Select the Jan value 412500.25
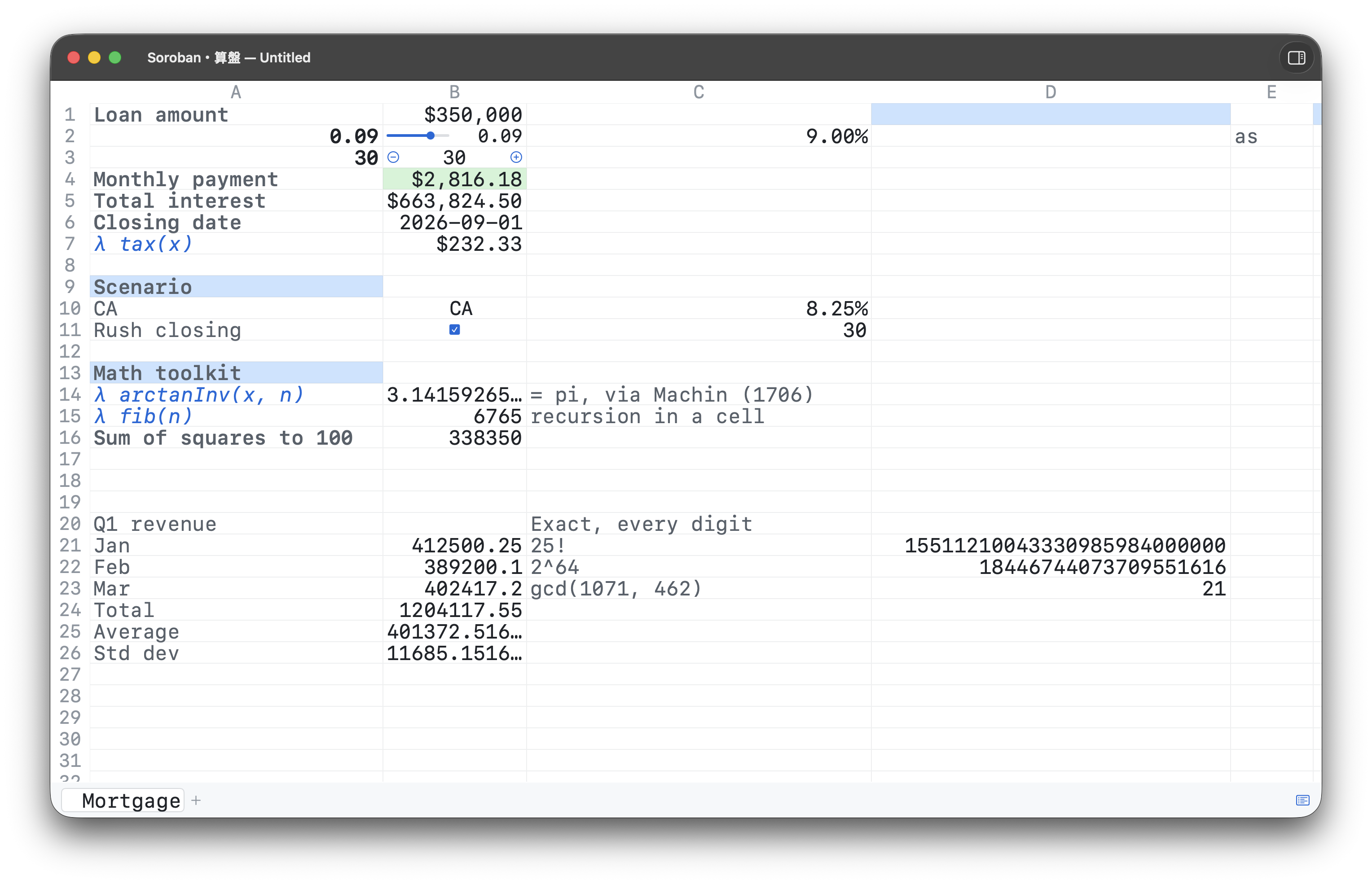Viewport: 1372px width, 884px height. pos(454,545)
